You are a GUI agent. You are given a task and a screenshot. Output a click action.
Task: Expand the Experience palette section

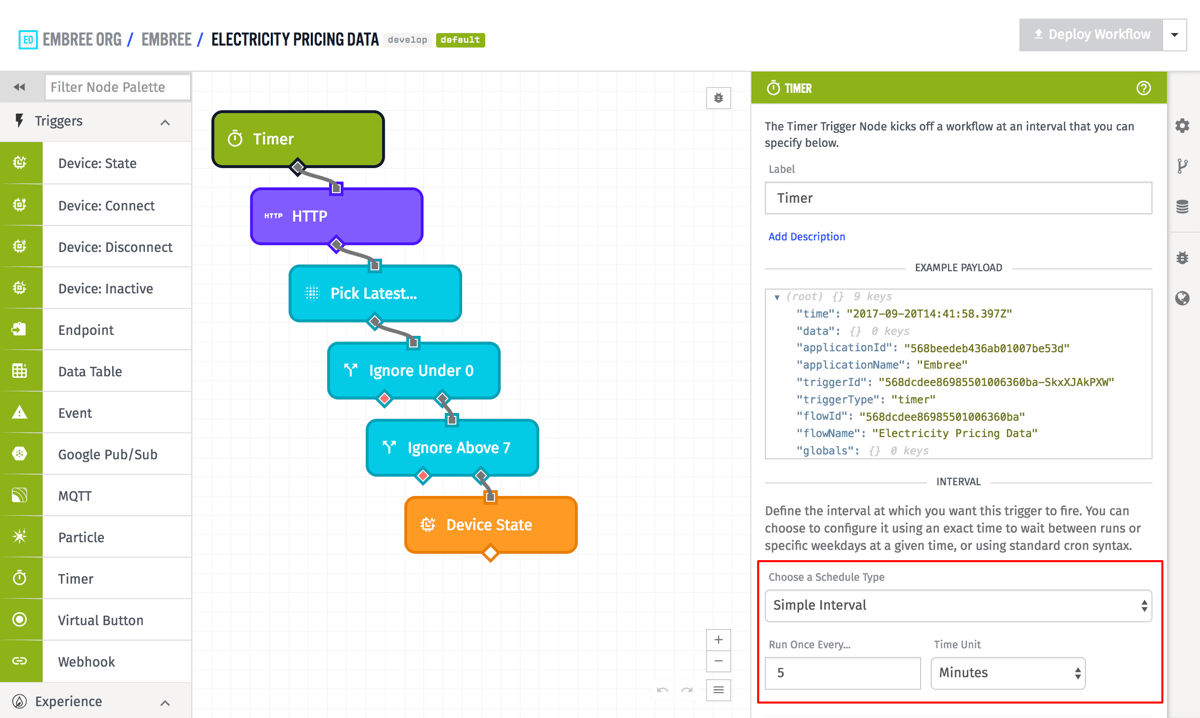pos(165,703)
